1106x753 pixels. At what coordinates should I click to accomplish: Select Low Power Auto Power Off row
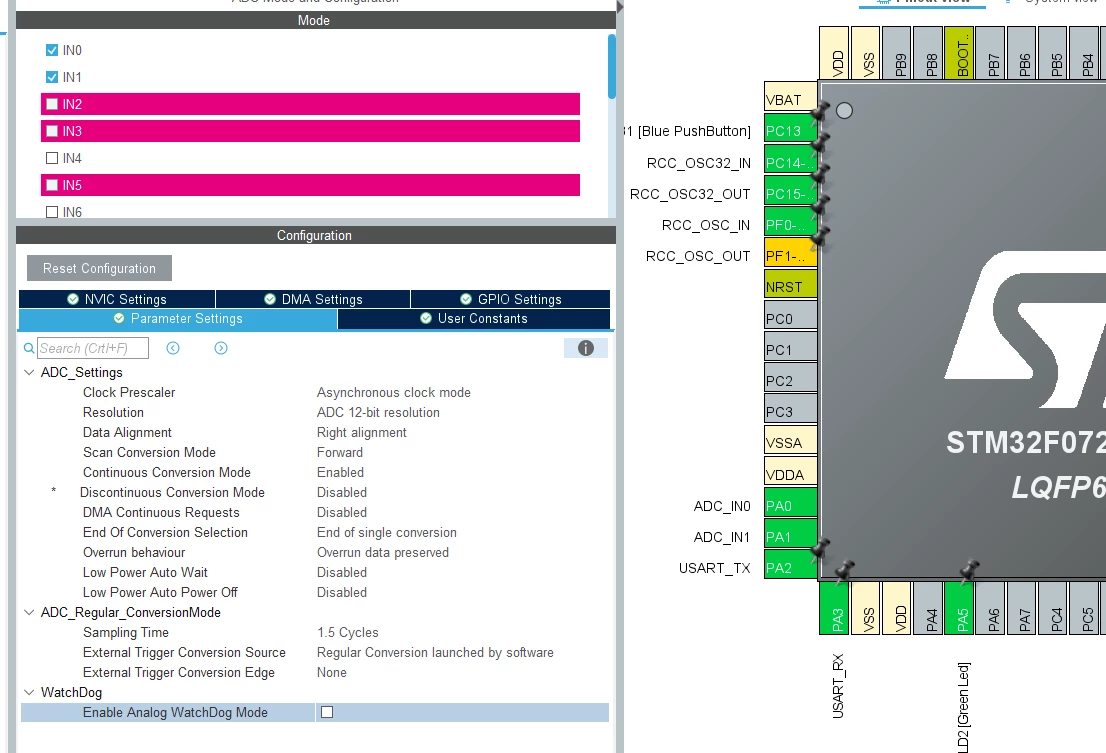[315, 592]
